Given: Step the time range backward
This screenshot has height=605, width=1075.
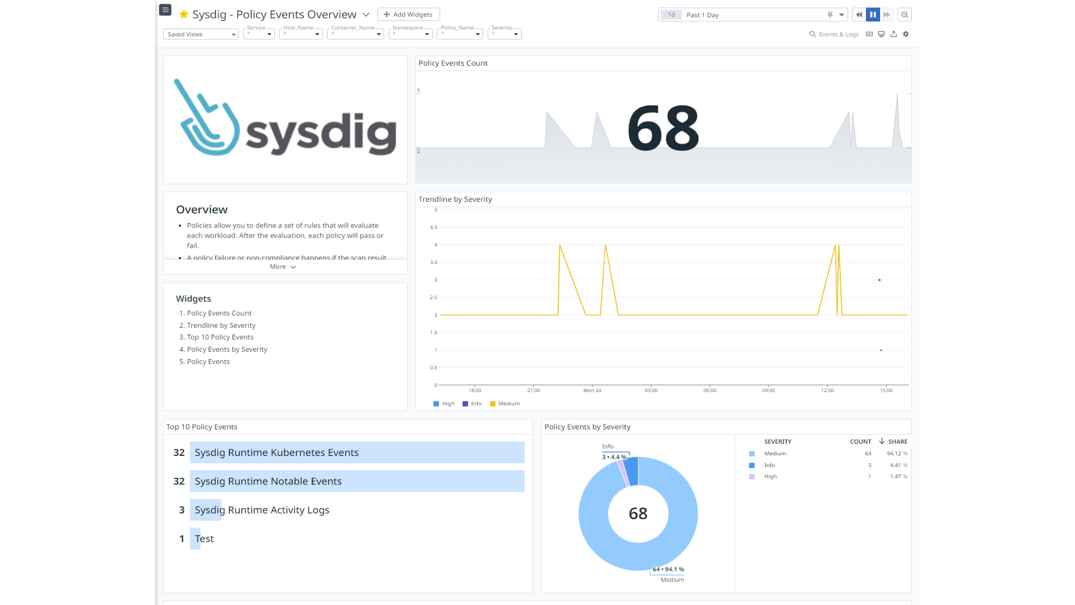Looking at the screenshot, I should tap(859, 13).
